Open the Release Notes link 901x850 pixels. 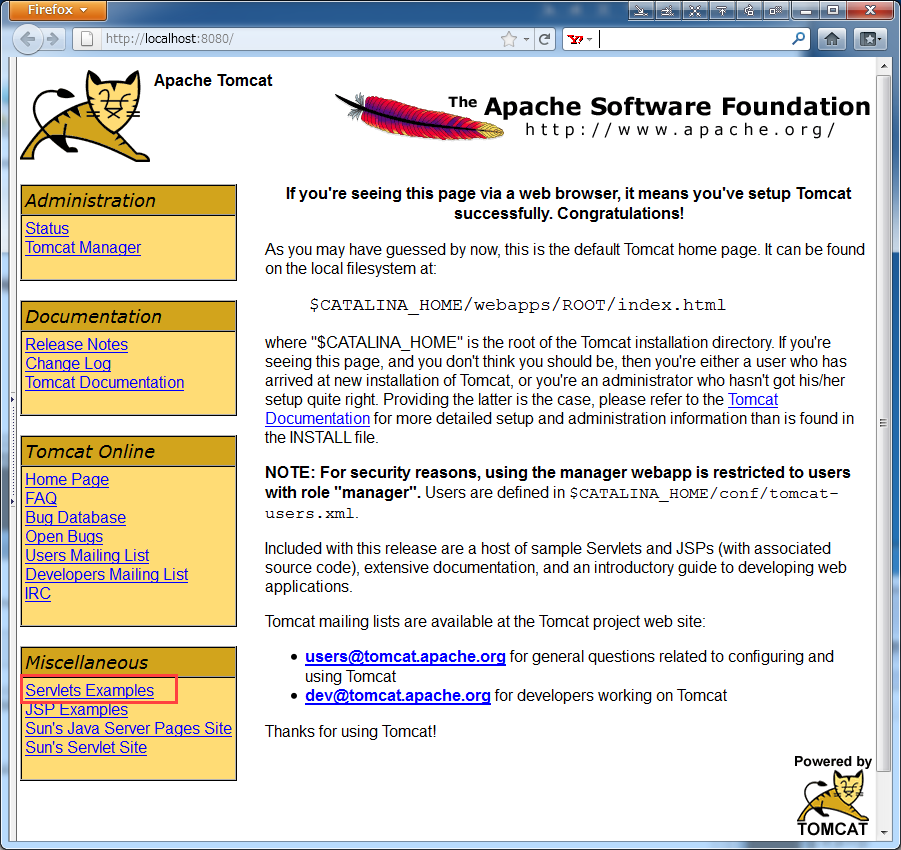click(x=76, y=345)
